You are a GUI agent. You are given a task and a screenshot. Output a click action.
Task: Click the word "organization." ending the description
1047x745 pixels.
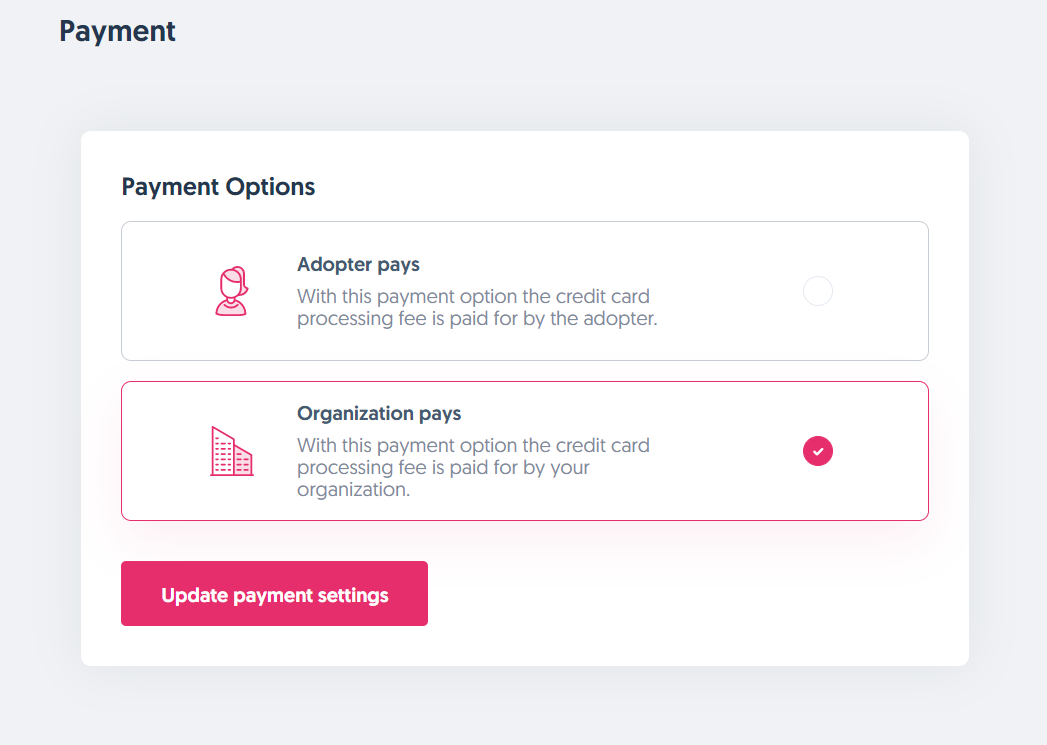pyautogui.click(x=353, y=491)
